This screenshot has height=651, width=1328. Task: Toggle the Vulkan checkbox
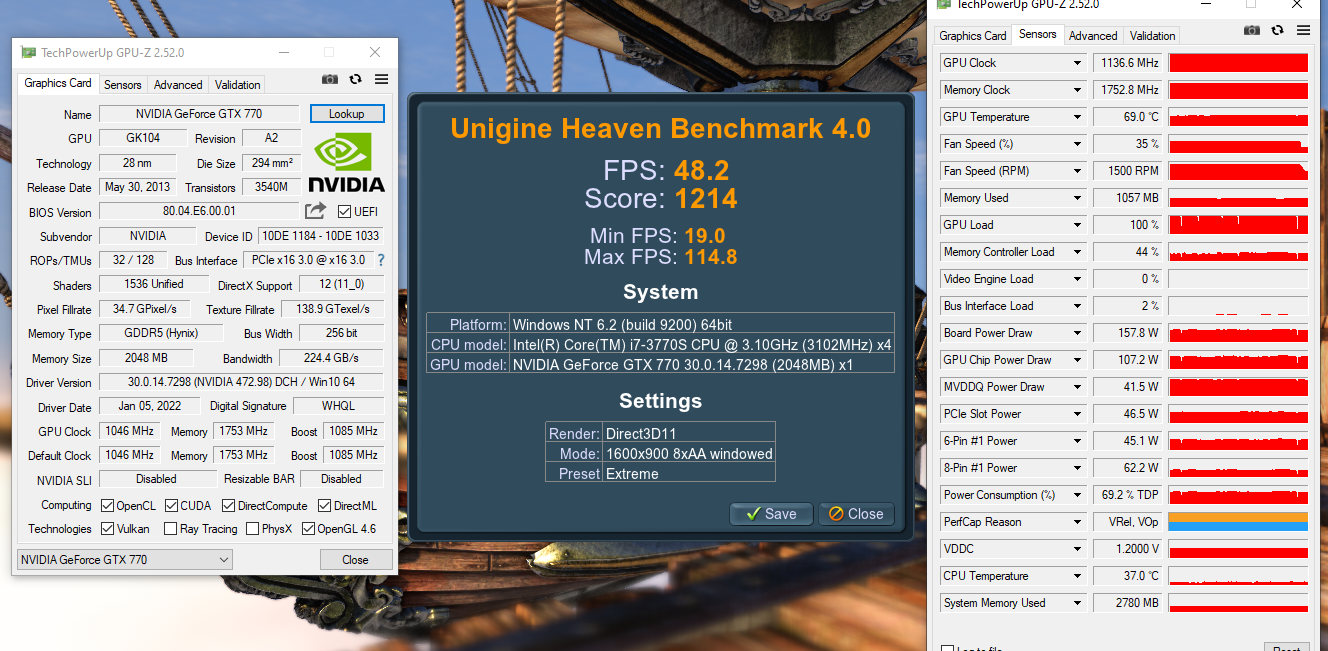(108, 529)
